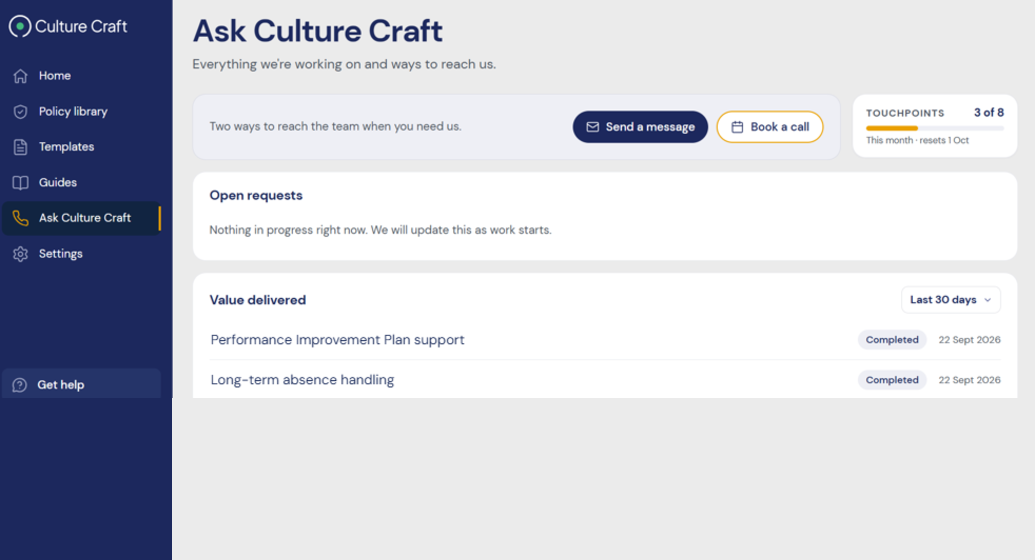Click Completed badge for Performance Improvement Plan
Screen dimensions: 1035x560
tap(892, 340)
